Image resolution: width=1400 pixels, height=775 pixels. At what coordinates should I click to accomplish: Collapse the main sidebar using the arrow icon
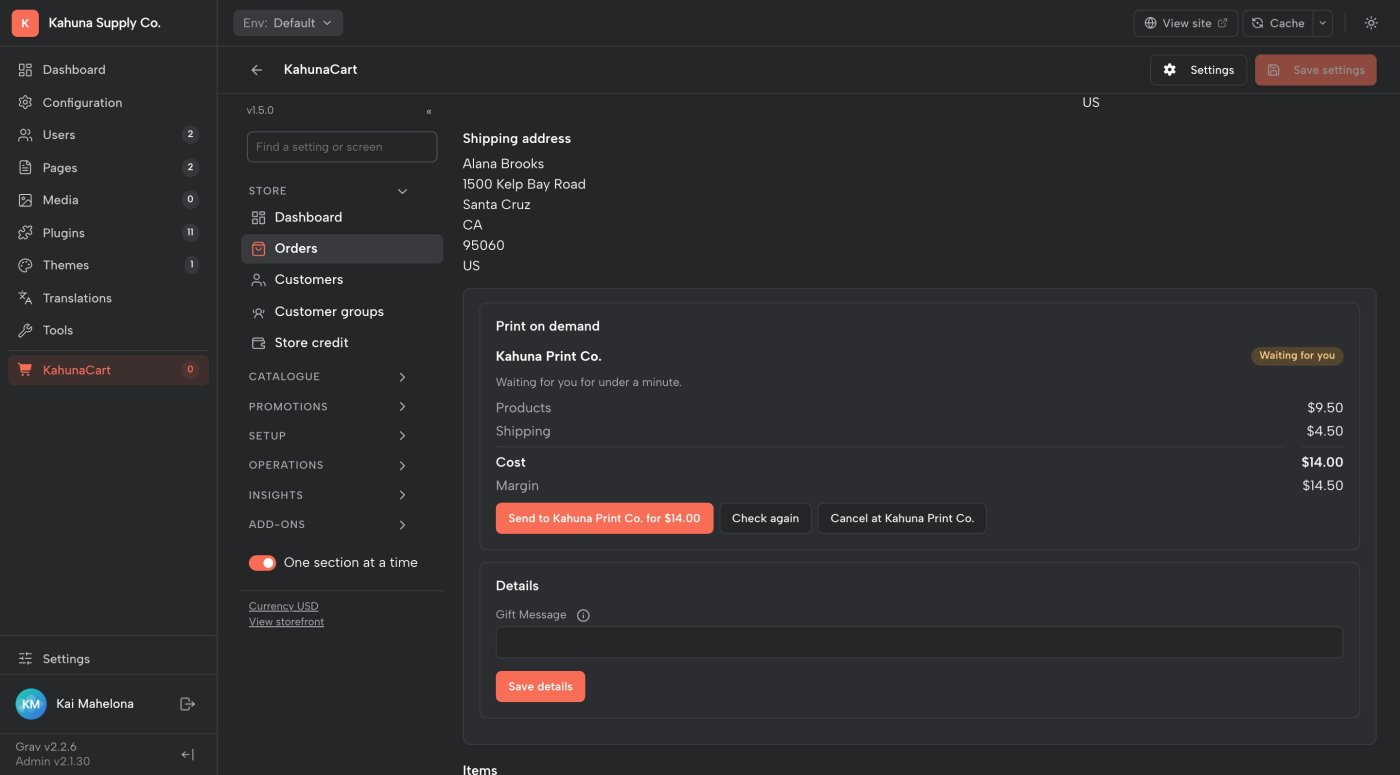coord(187,755)
